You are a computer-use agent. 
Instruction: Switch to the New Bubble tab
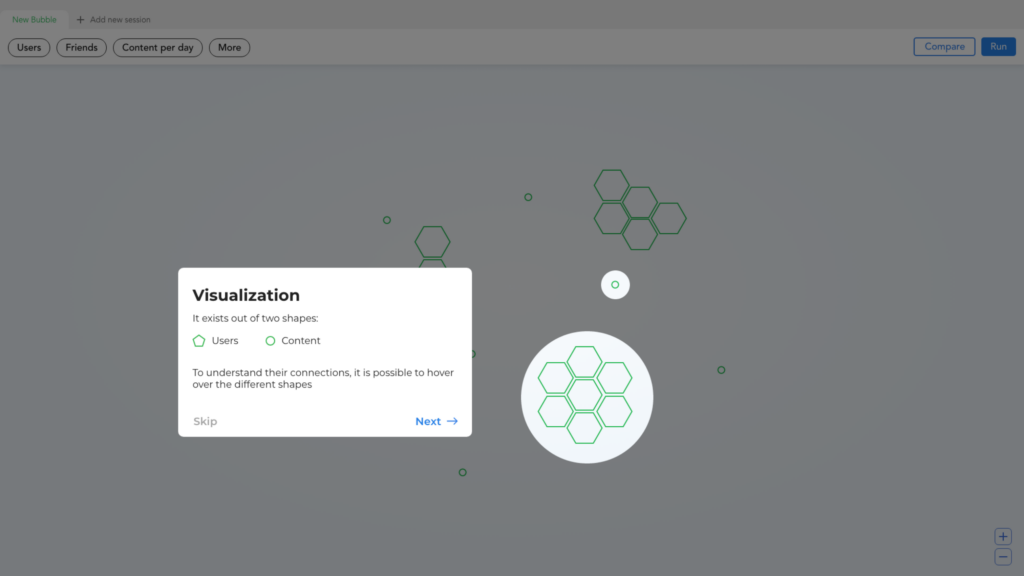point(34,20)
